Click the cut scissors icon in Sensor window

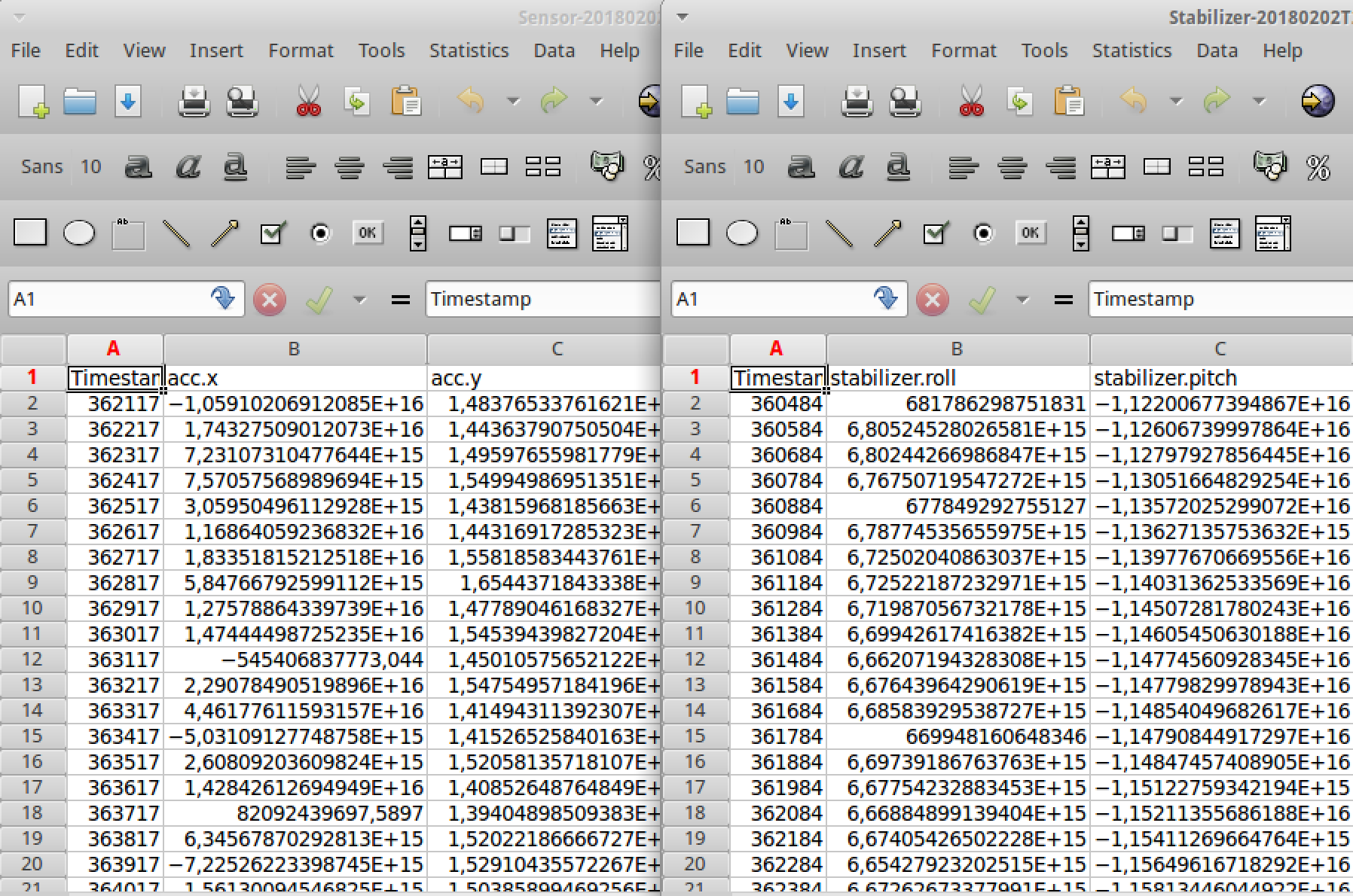pyautogui.click(x=308, y=101)
